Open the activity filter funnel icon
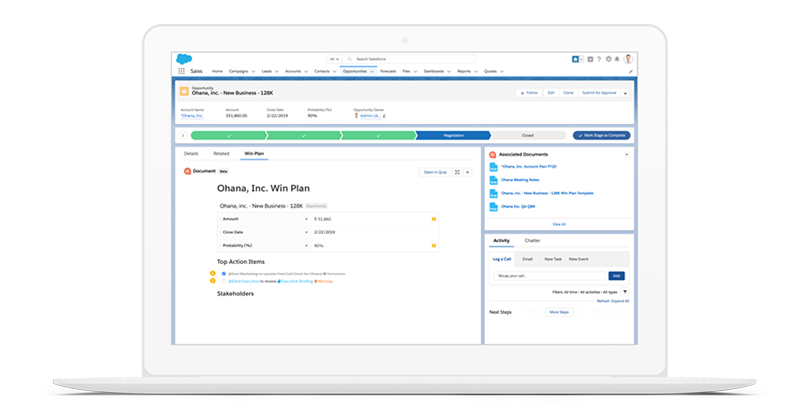This screenshot has width=800, height=417. coord(625,292)
